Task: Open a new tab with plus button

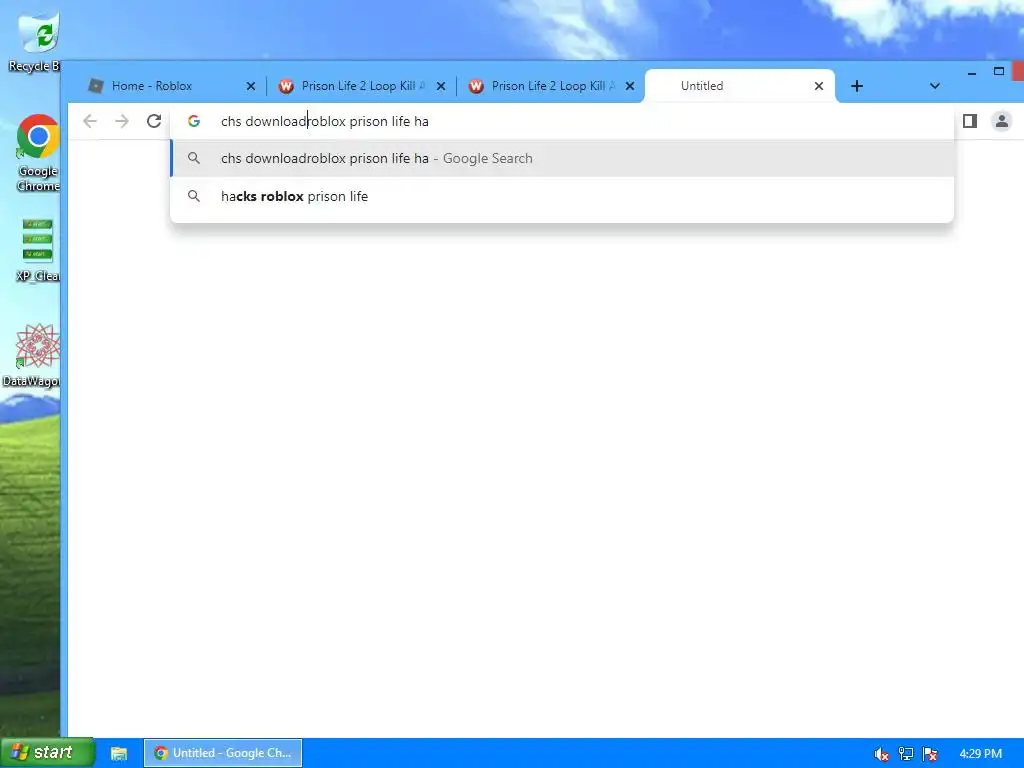Action: click(857, 86)
